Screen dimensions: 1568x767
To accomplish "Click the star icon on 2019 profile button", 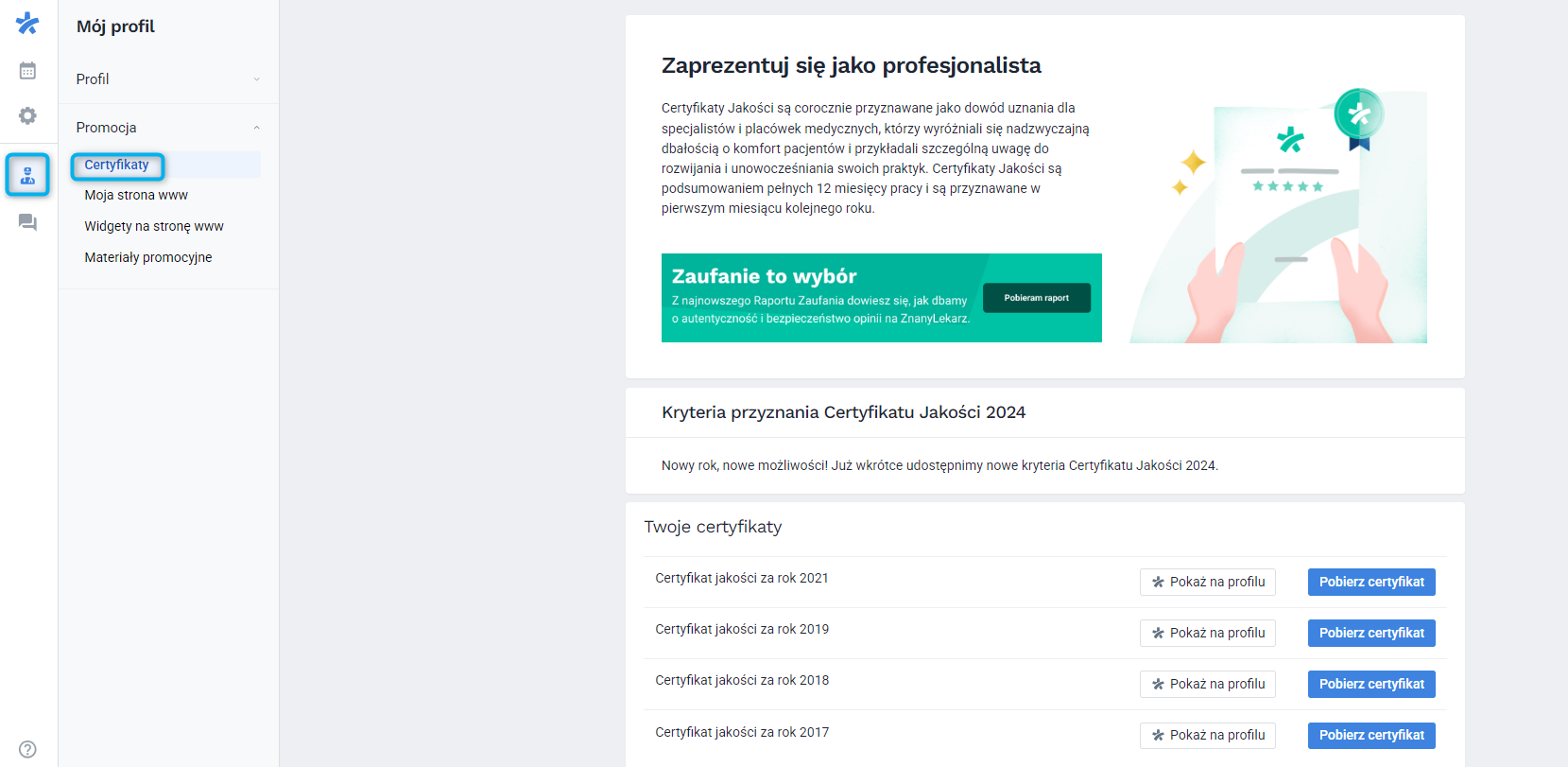I will coord(1160,633).
